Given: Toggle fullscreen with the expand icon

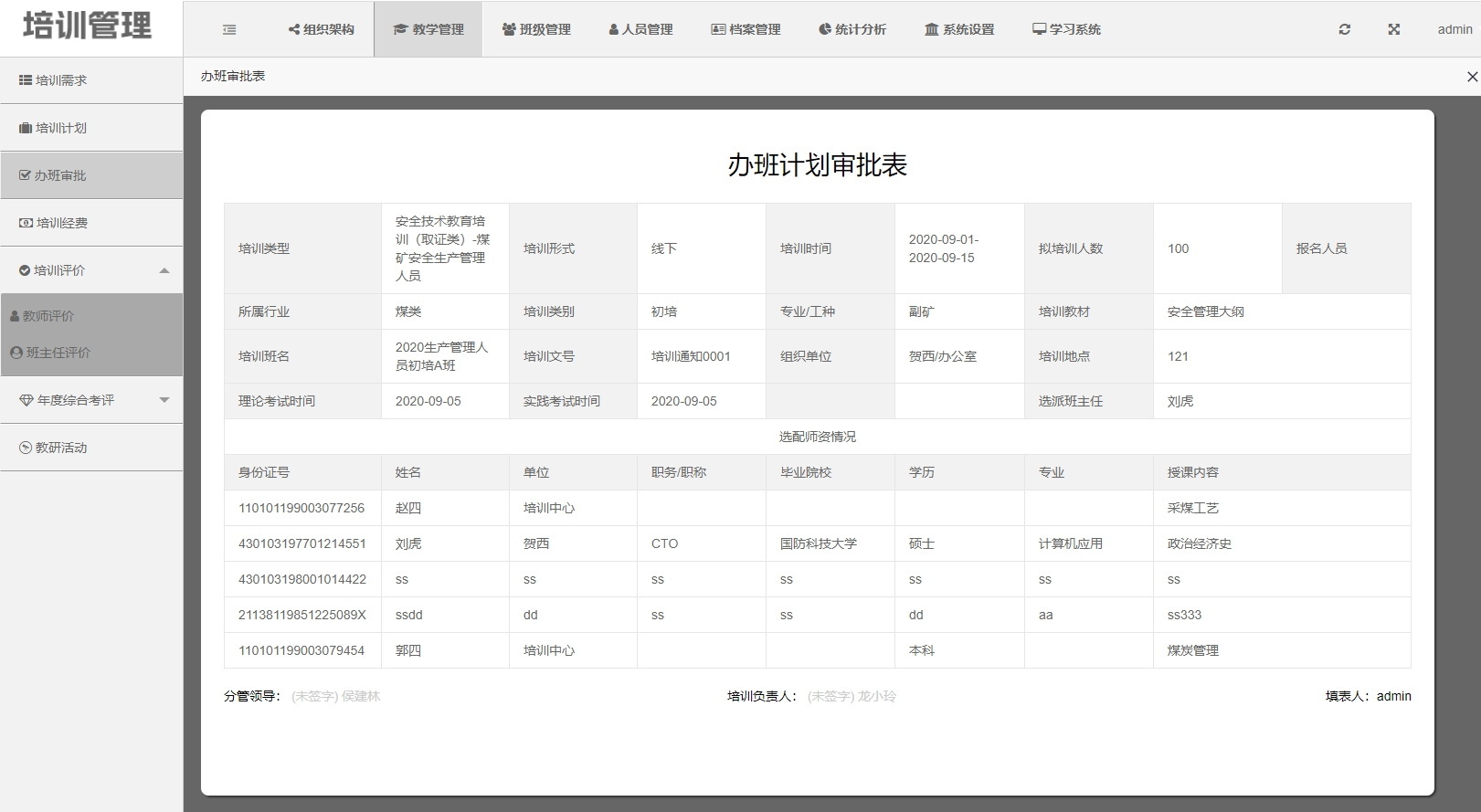Looking at the screenshot, I should tap(1393, 29).
